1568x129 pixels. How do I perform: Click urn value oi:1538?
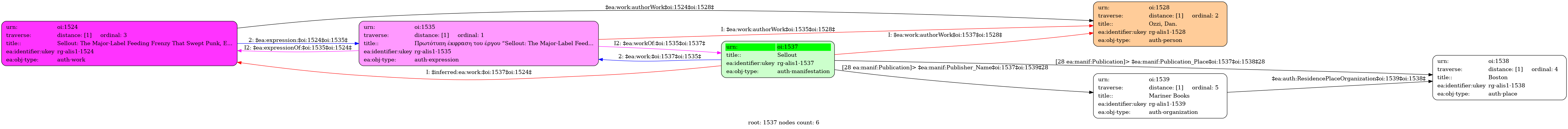1499,61
